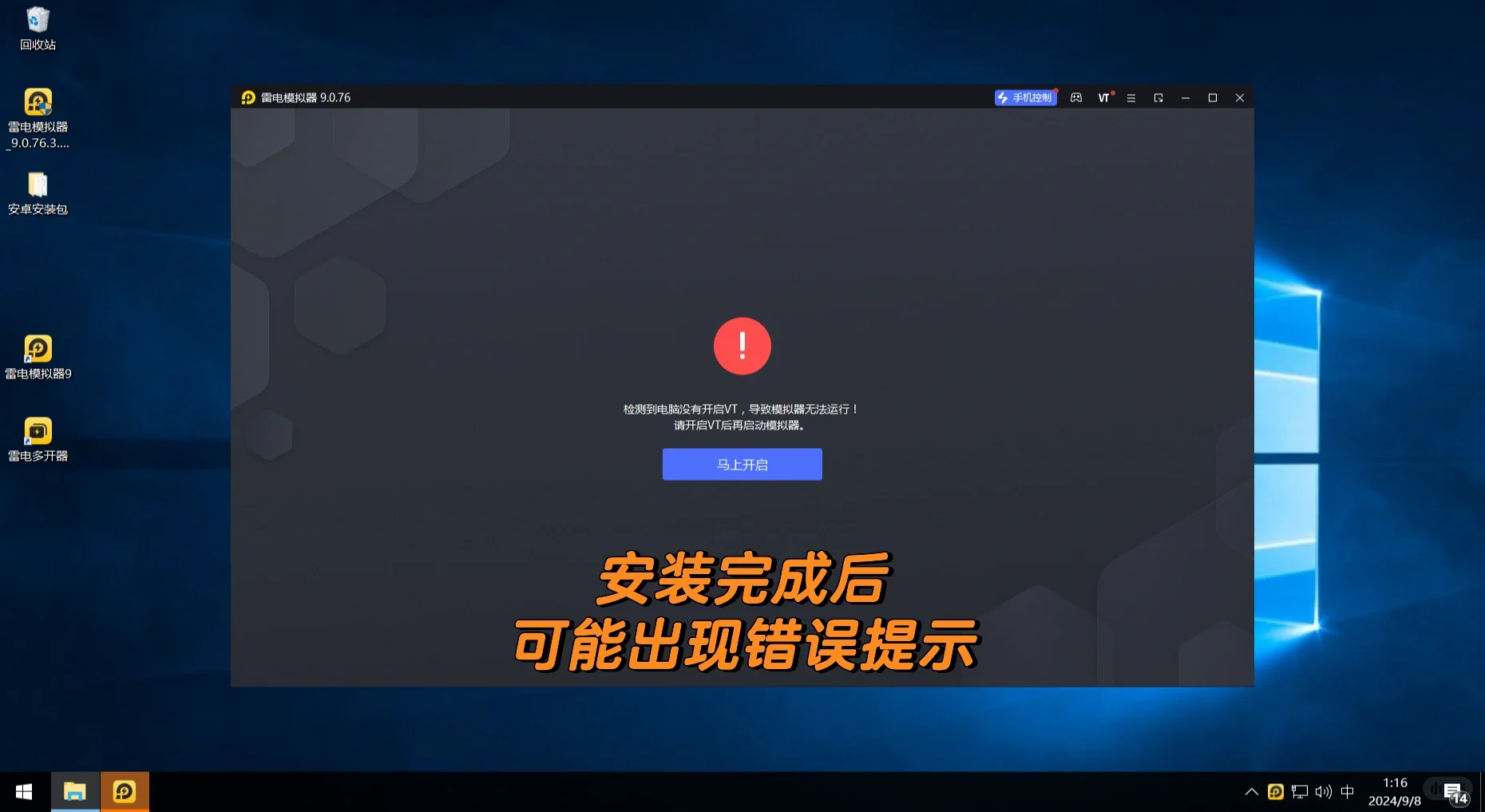Click the VT not enabled error message text
This screenshot has height=812, width=1485.
742,417
